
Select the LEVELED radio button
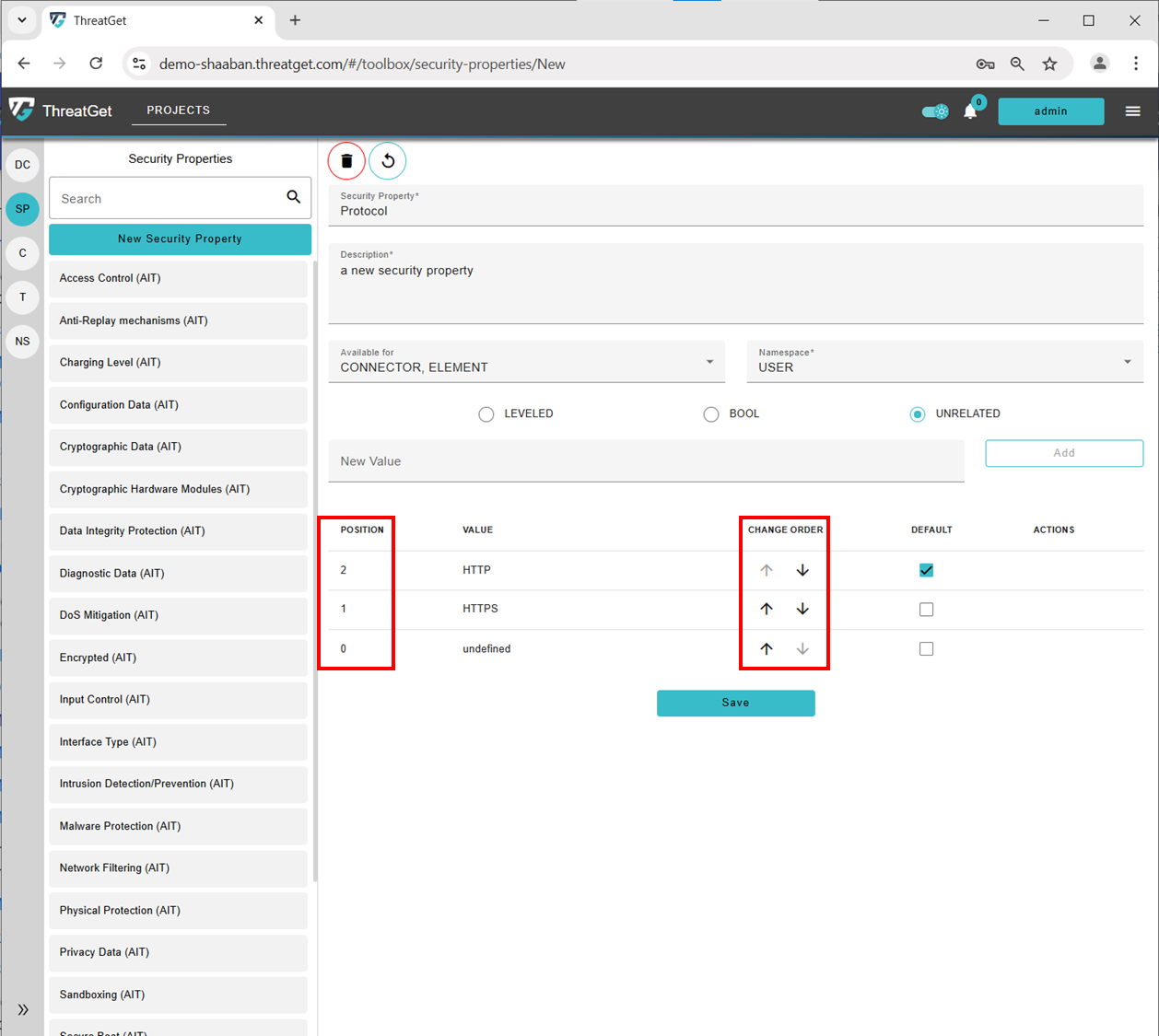tap(486, 414)
